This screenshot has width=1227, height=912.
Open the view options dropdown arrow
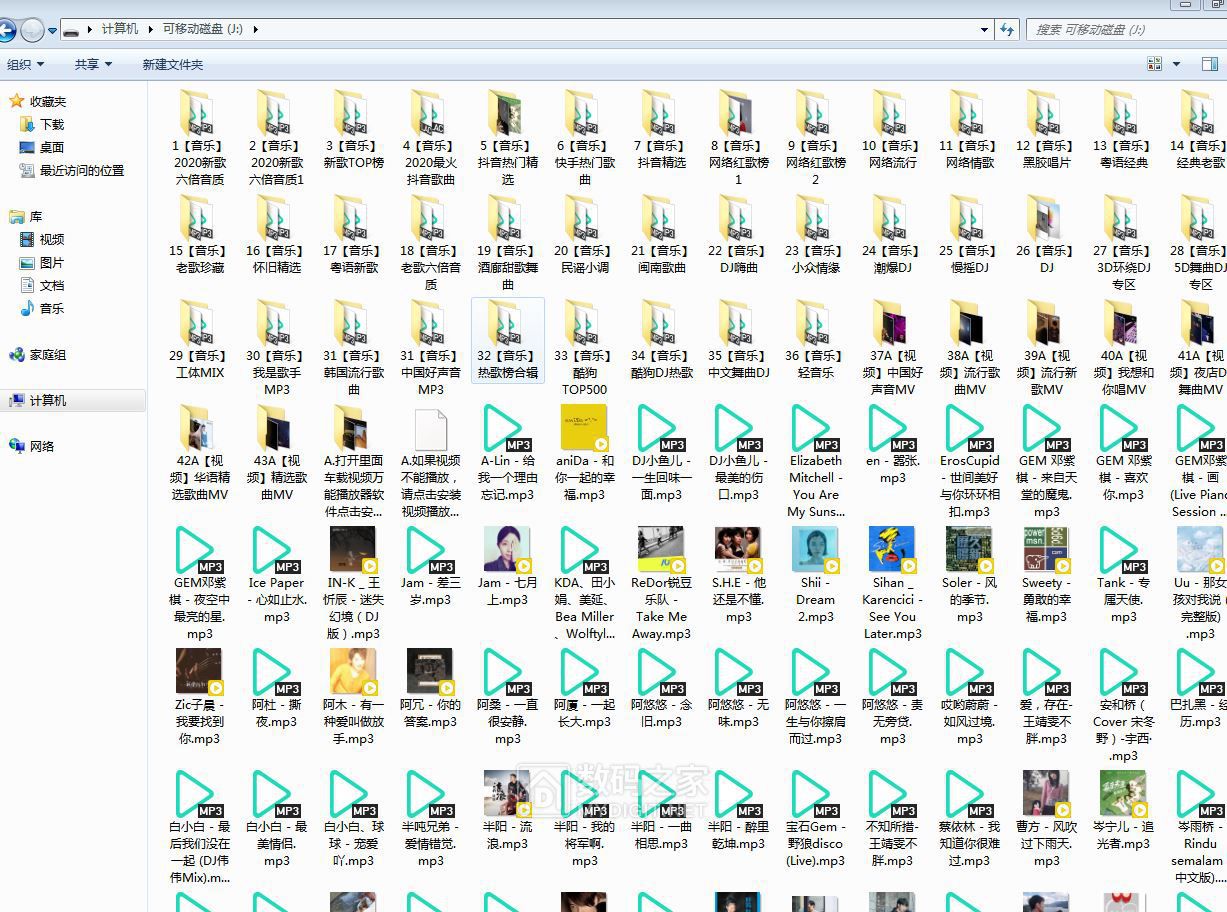tap(1177, 64)
